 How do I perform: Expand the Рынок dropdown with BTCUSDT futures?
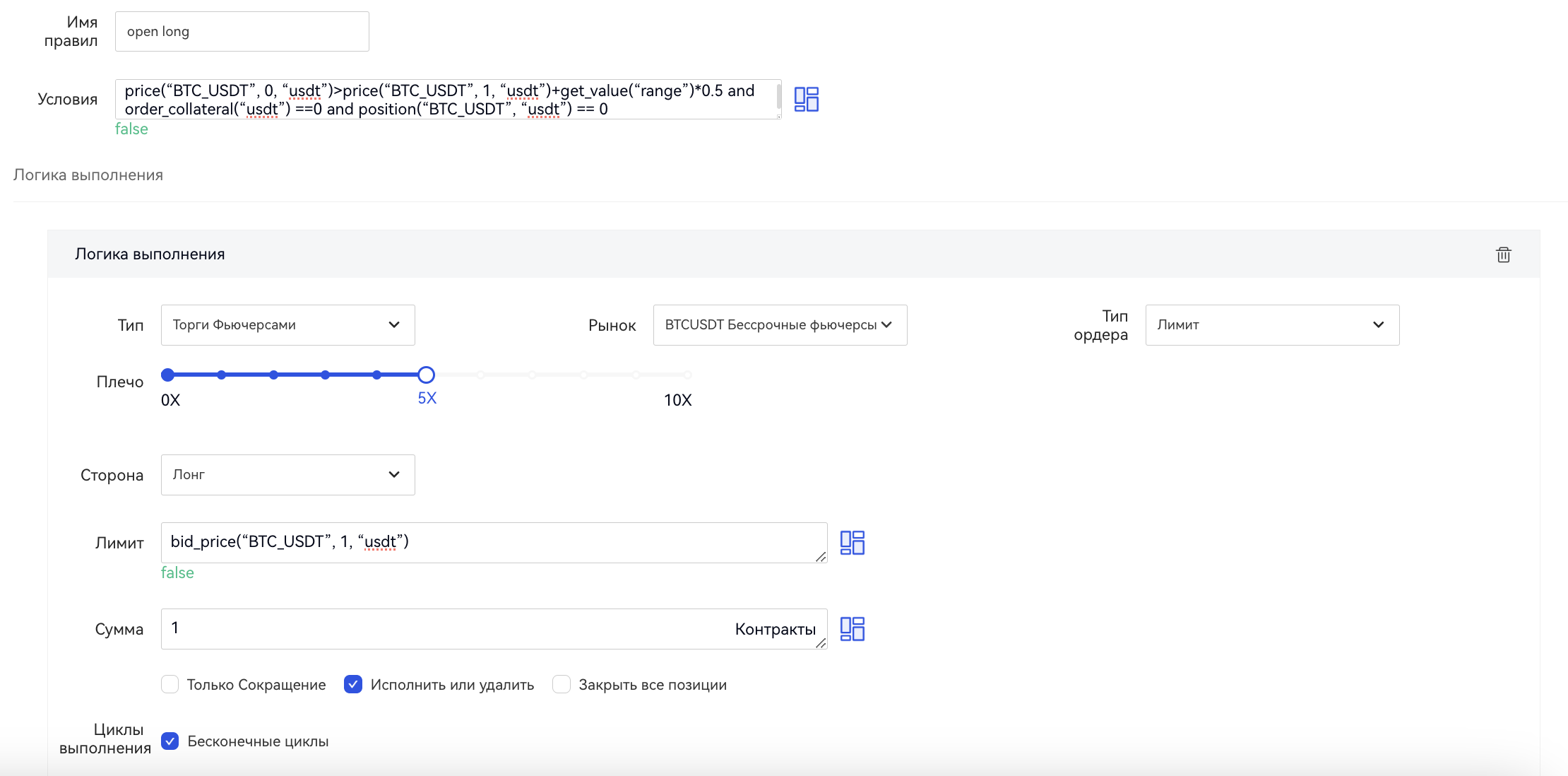pyautogui.click(x=780, y=325)
